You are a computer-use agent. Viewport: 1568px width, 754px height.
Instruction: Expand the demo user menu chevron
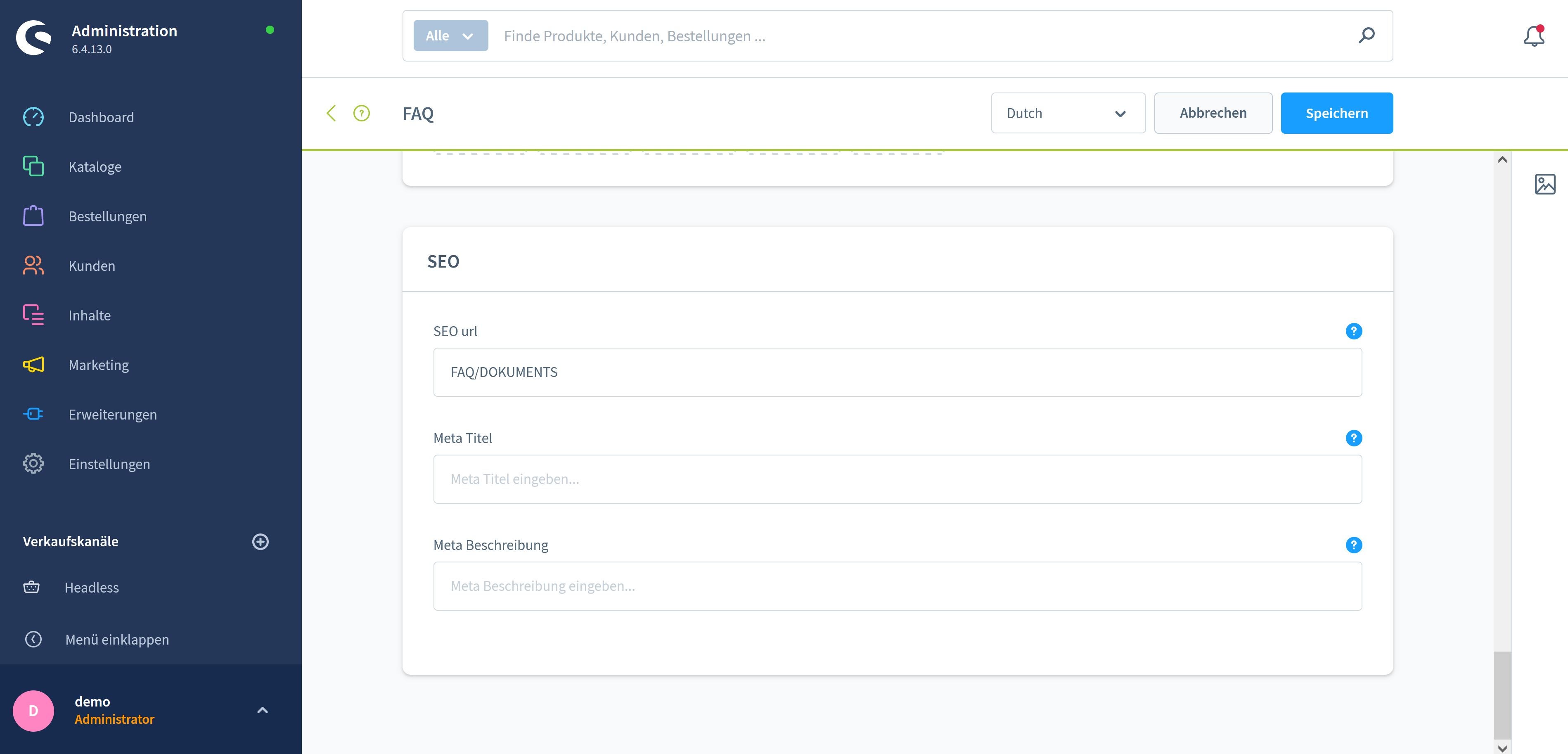(x=262, y=710)
